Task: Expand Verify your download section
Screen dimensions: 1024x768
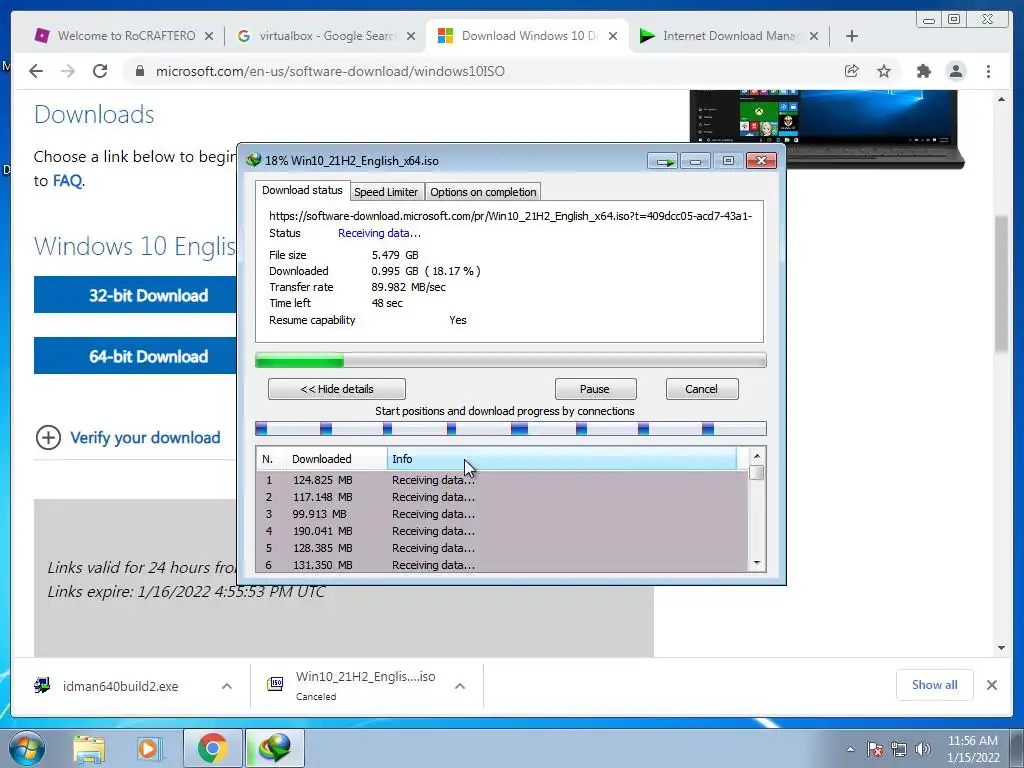Action: click(128, 438)
